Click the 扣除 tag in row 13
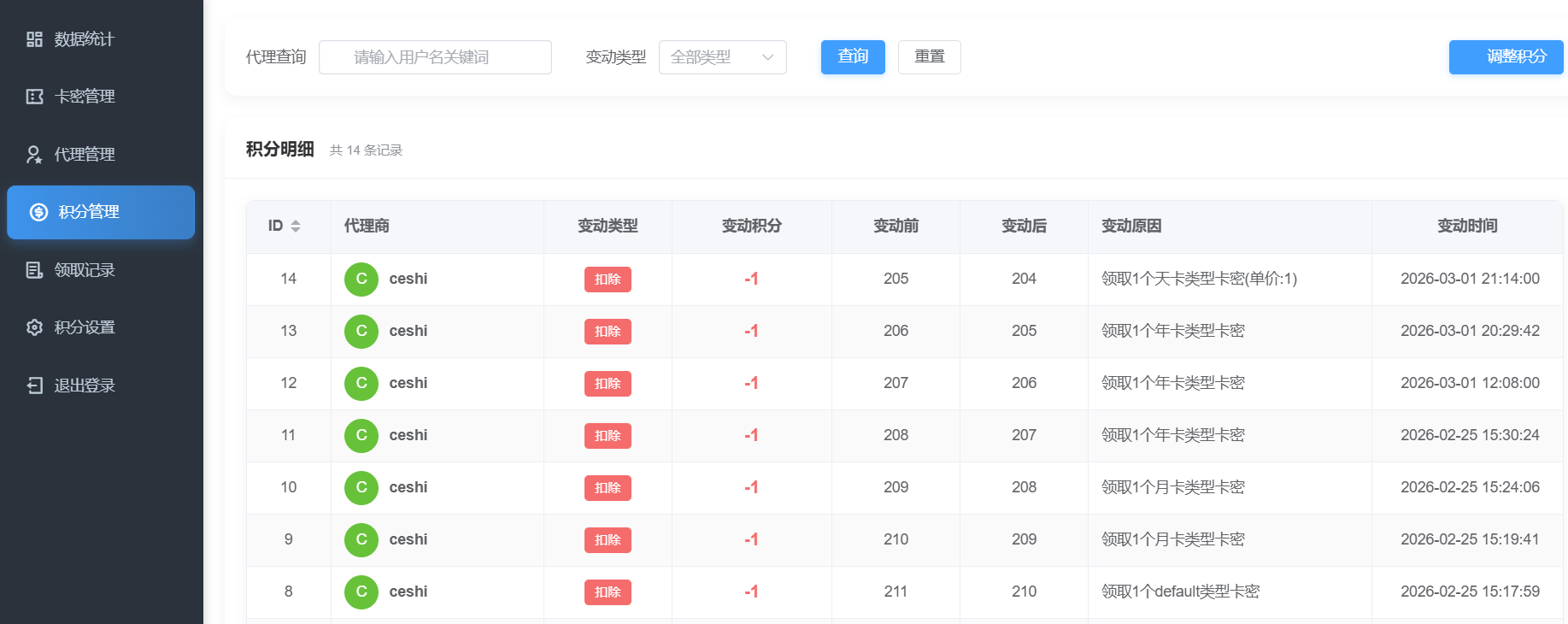 pos(608,332)
